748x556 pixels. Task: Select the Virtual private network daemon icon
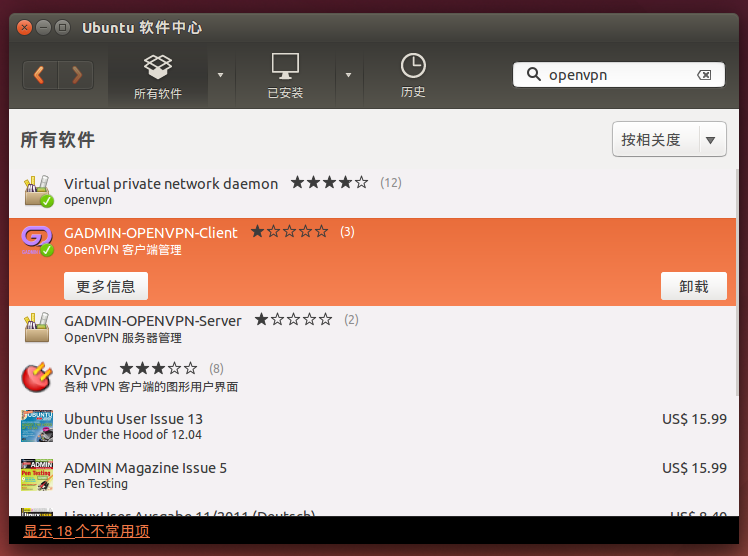pyautogui.click(x=37, y=190)
